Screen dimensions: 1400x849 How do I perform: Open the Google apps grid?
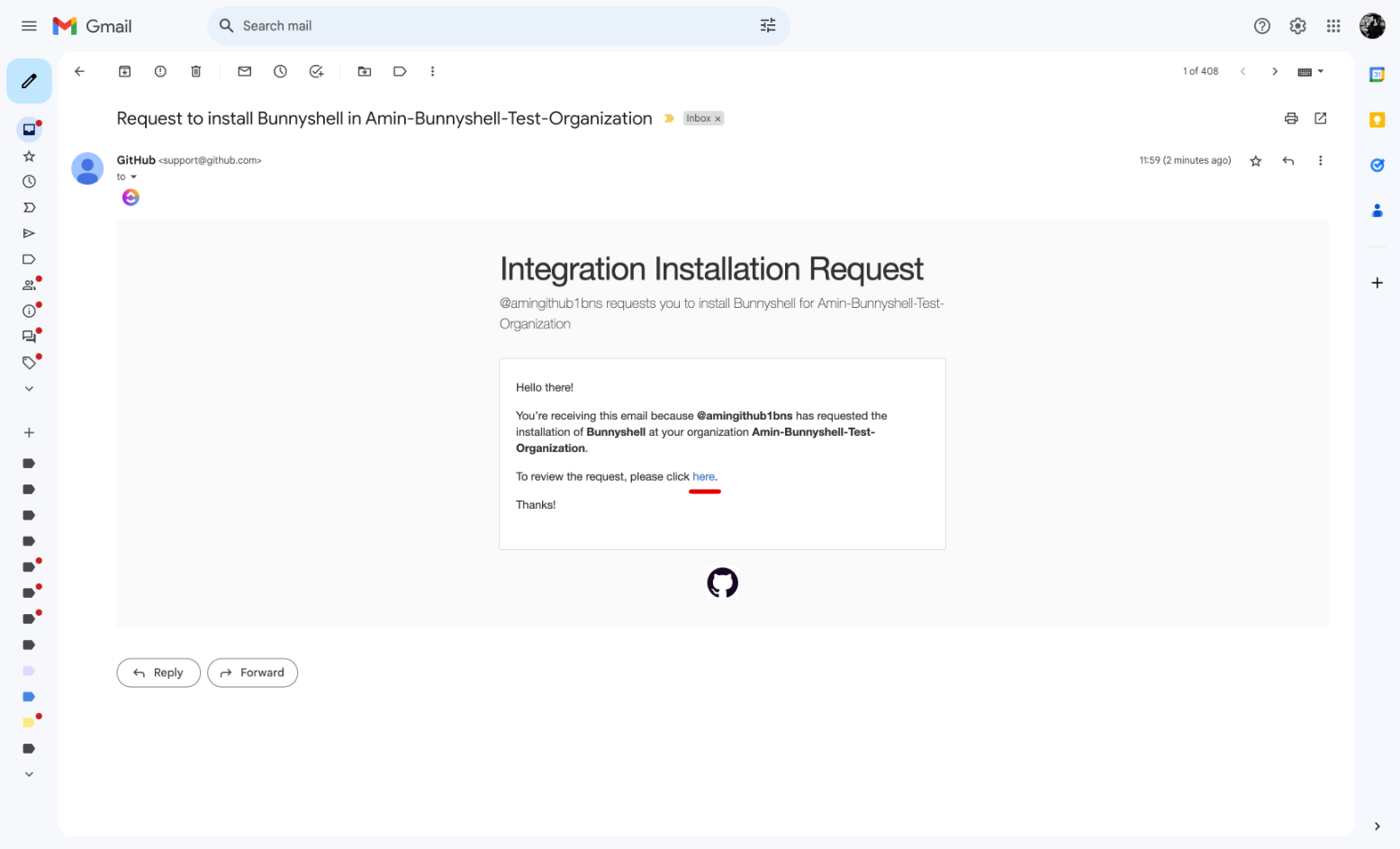click(1333, 26)
